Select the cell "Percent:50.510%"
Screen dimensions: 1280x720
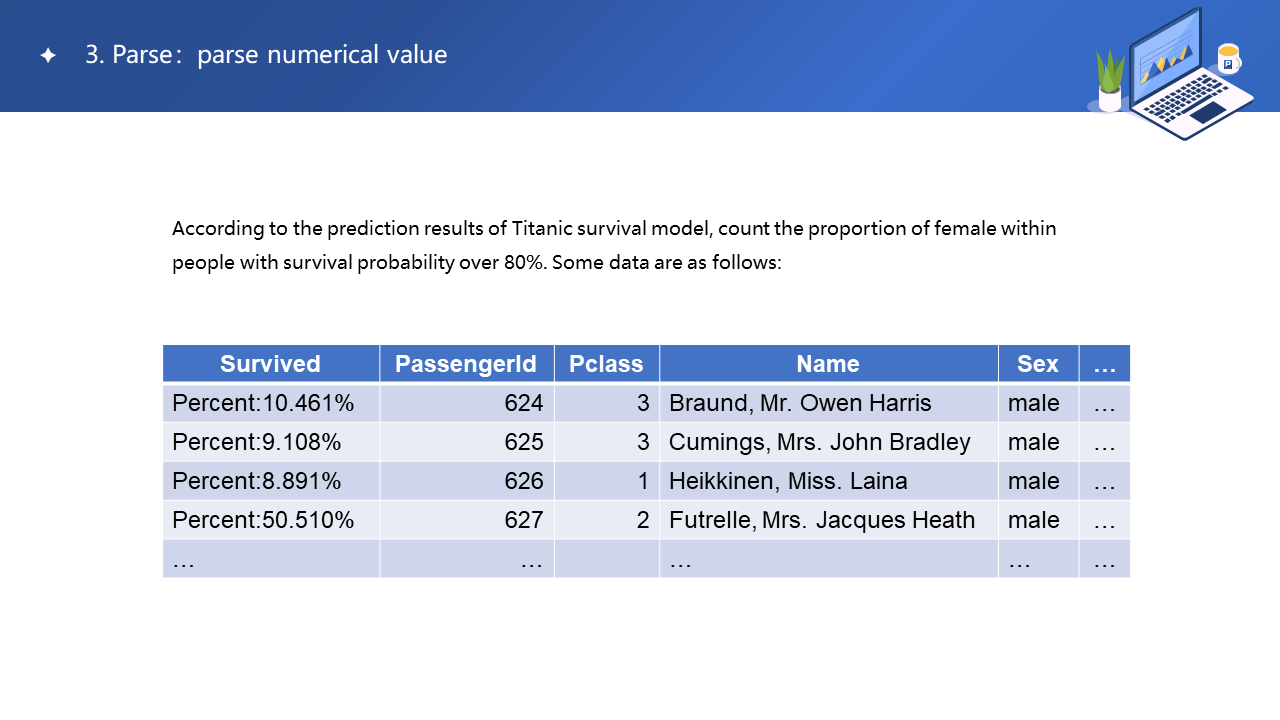263,520
